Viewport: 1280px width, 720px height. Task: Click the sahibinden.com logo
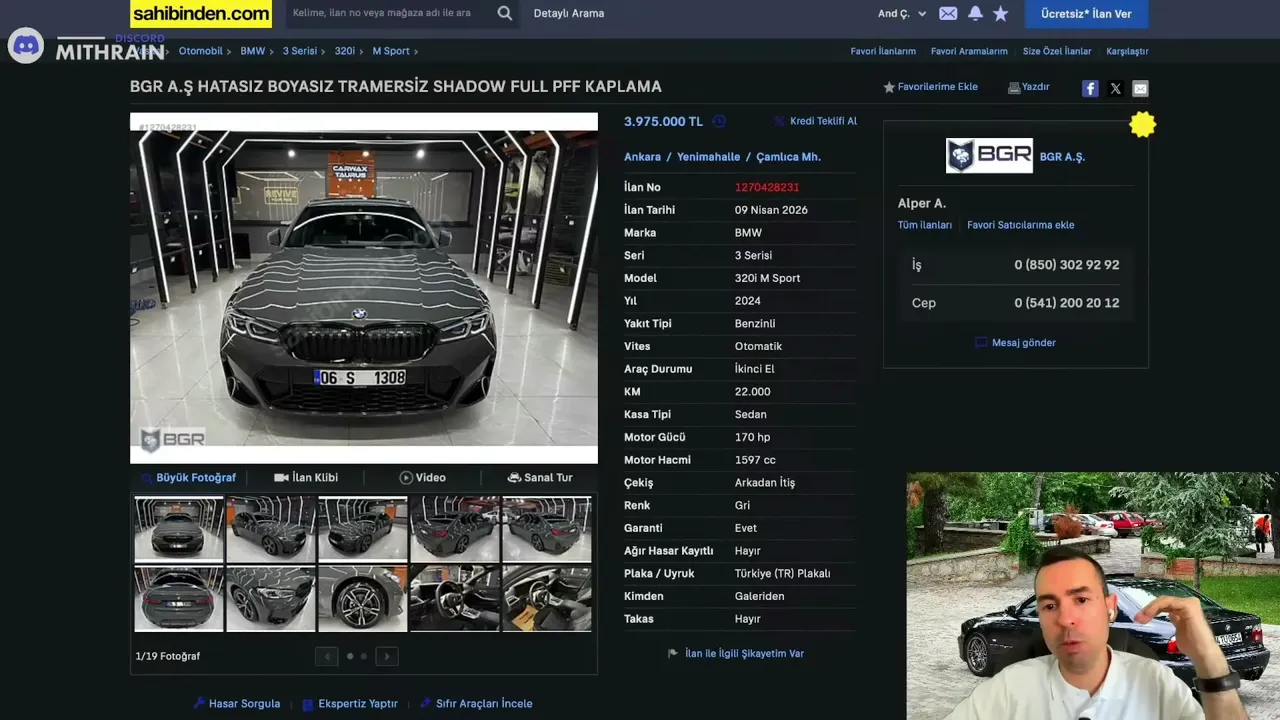coord(201,13)
